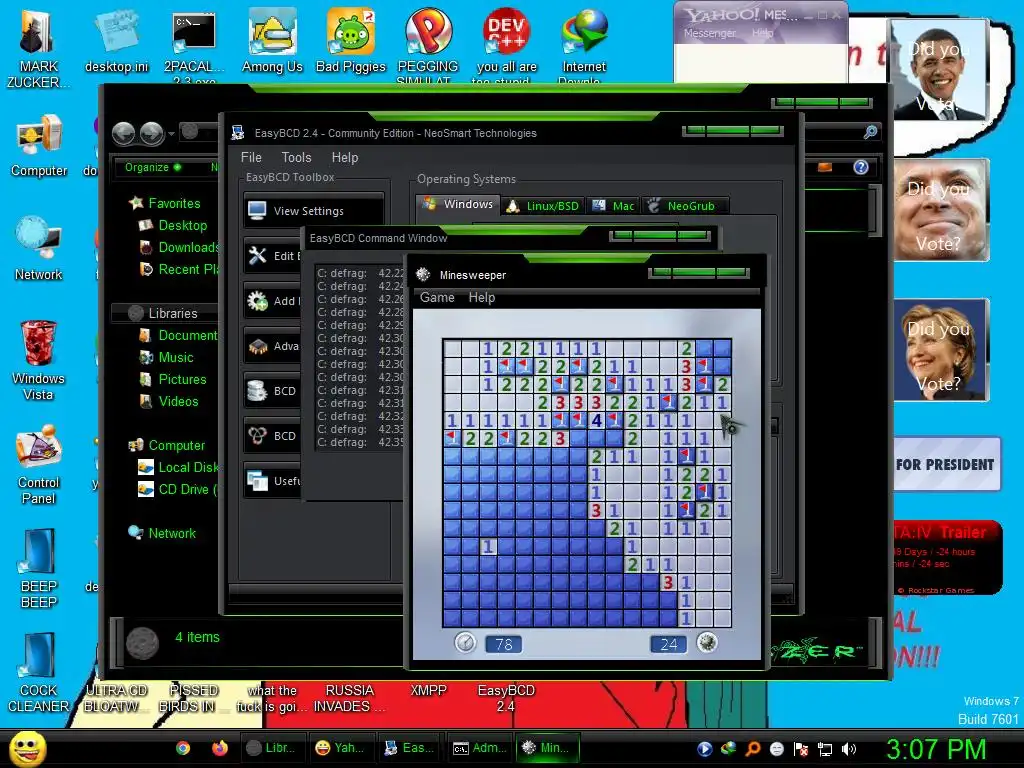
Task: Open the COCK CLEANER desktop icon
Action: click(x=38, y=673)
